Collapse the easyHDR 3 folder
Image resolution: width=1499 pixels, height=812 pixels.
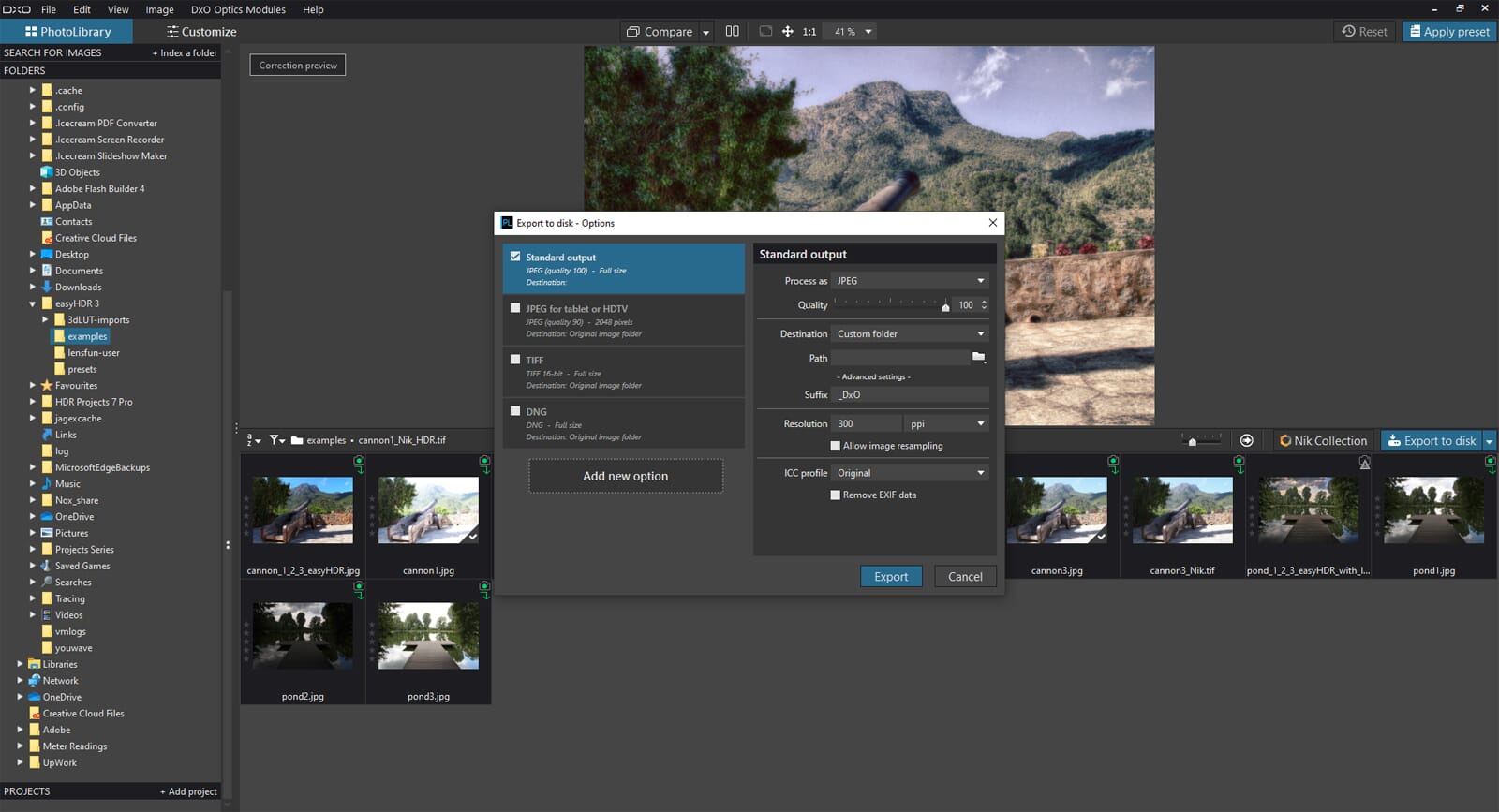[33, 303]
